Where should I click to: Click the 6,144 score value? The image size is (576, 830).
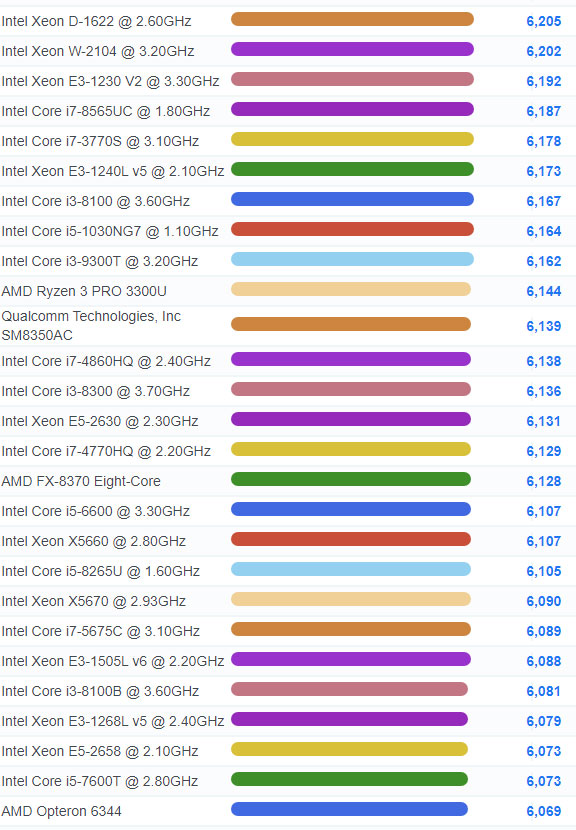(544, 291)
